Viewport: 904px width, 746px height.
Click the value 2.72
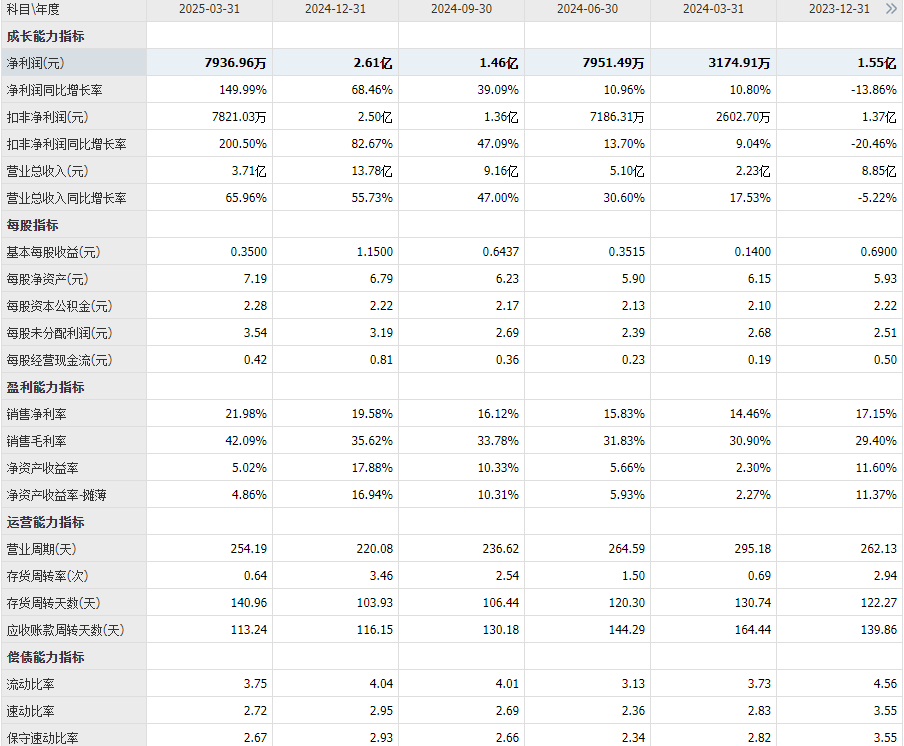(x=255, y=711)
